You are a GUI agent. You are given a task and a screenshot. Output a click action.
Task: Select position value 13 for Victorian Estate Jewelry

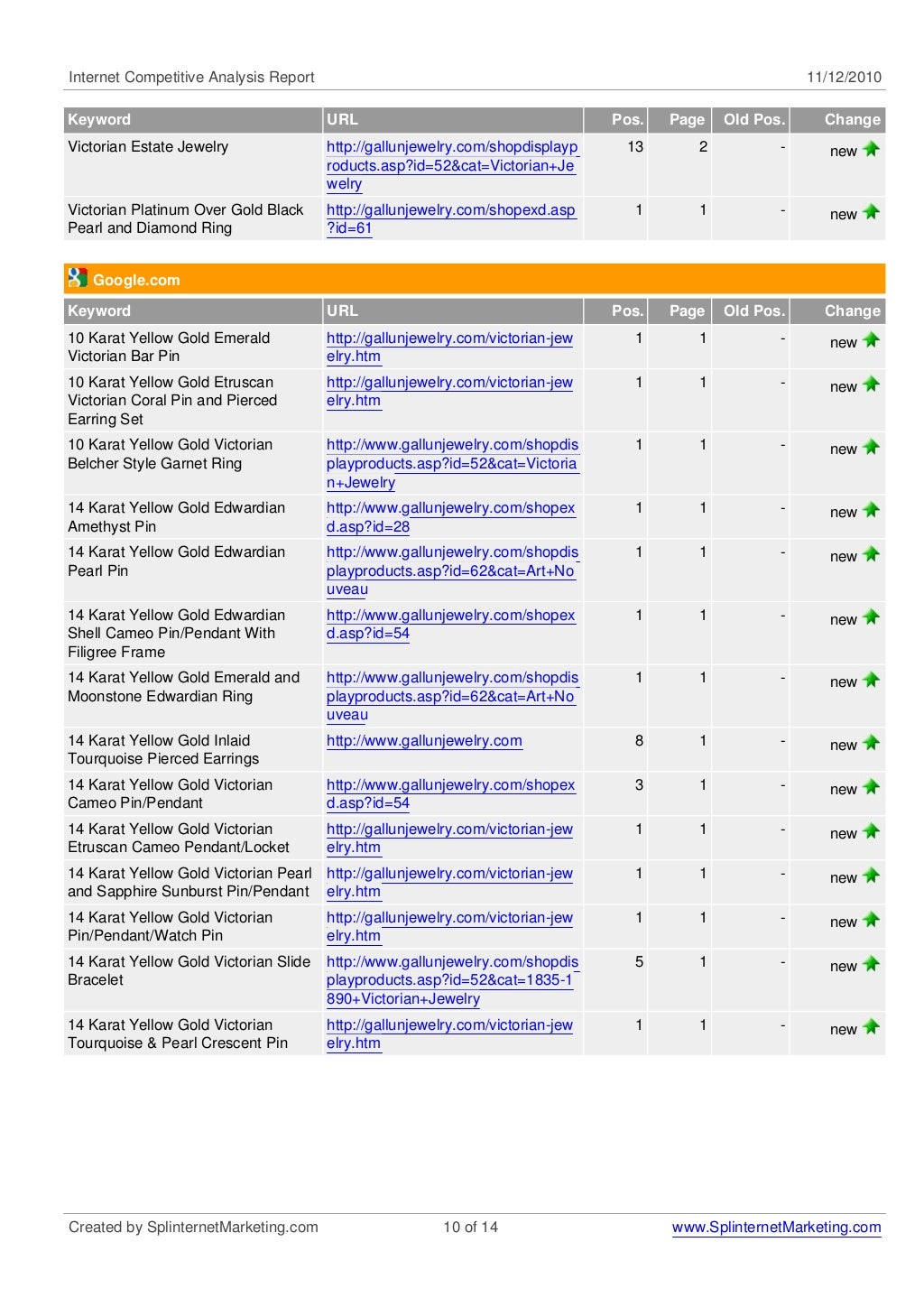pos(635,146)
